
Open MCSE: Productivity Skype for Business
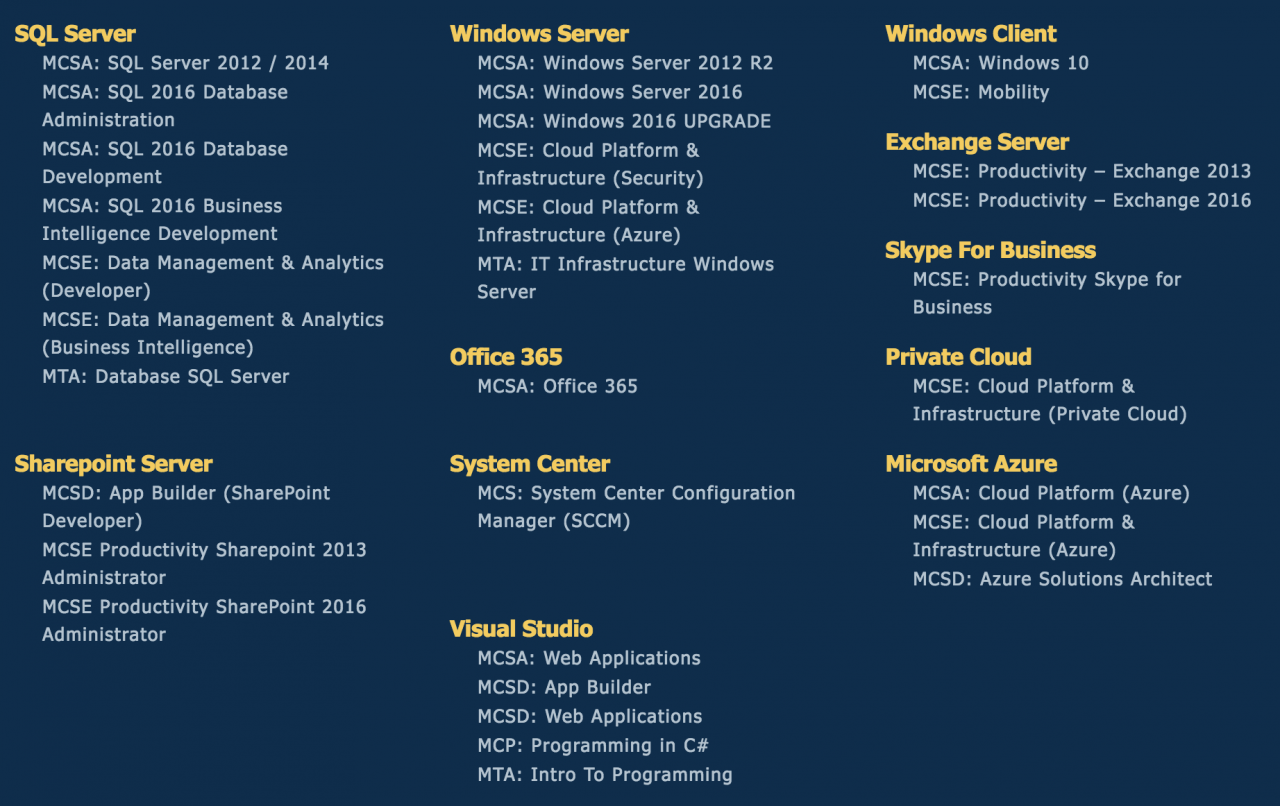pyautogui.click(x=1047, y=293)
